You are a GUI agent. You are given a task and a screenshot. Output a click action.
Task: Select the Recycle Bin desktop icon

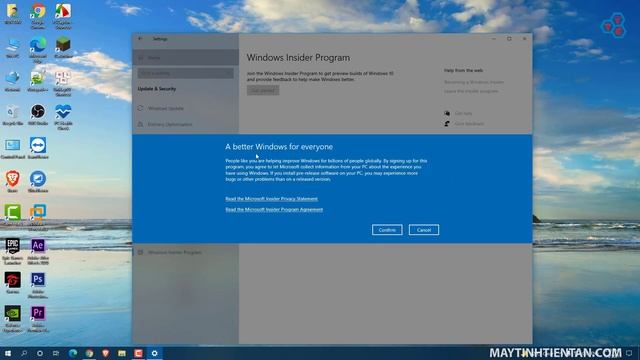[x=13, y=115]
